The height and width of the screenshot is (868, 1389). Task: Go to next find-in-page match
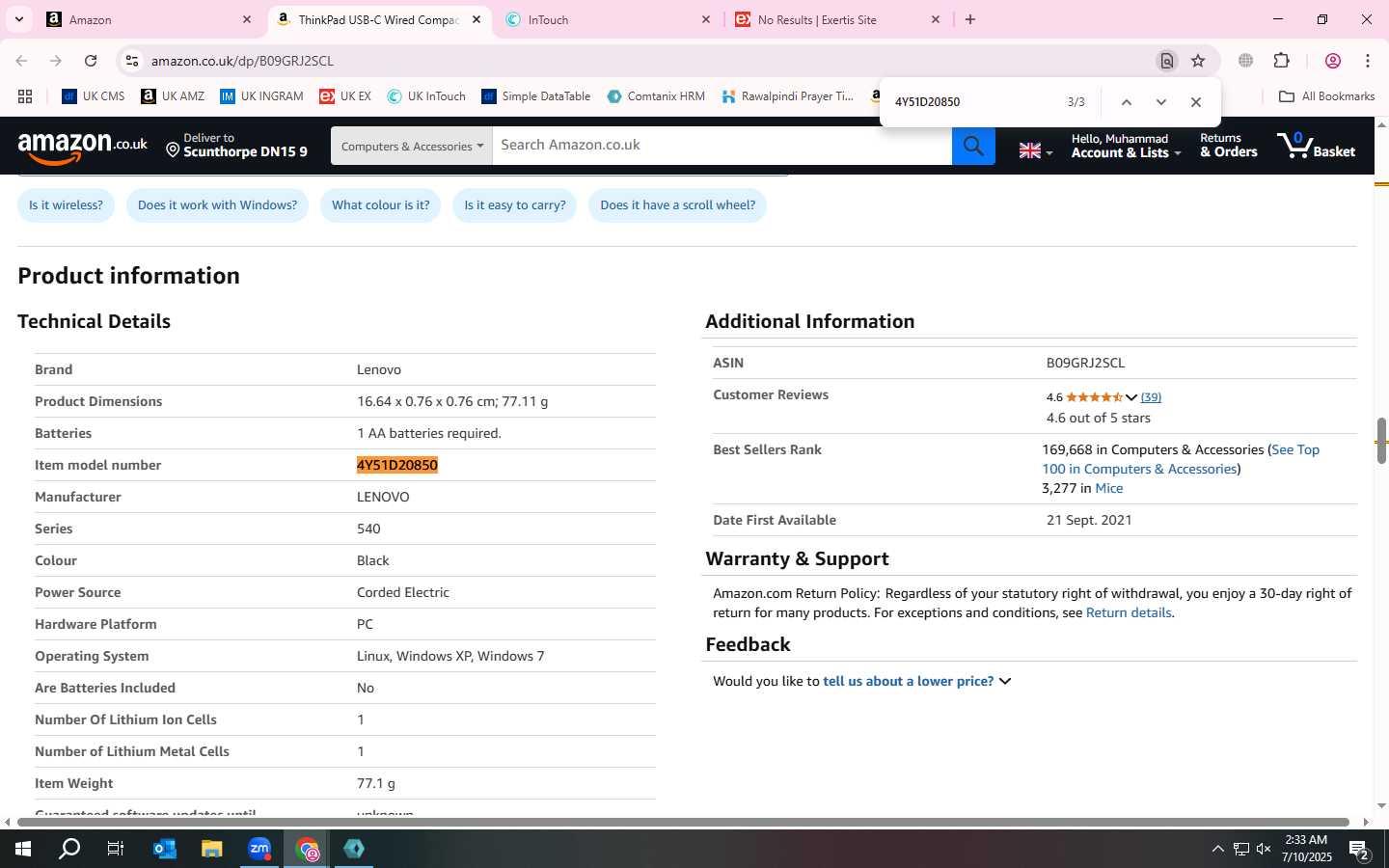(x=1160, y=102)
